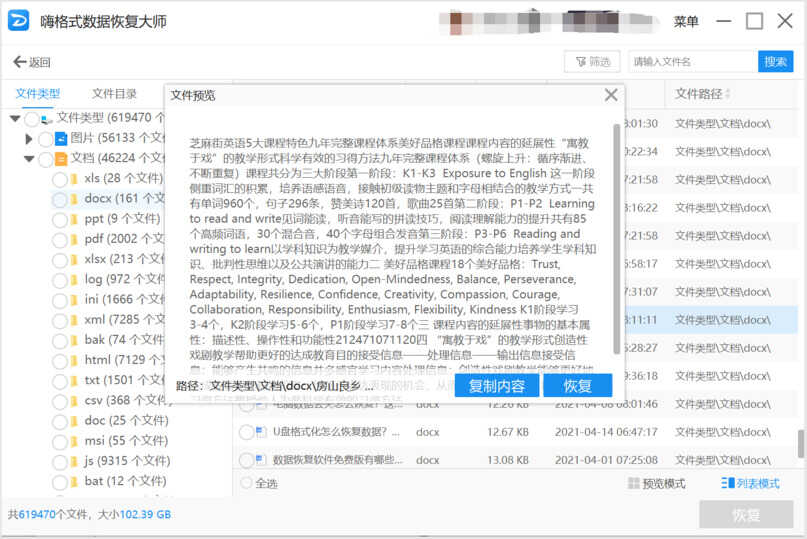Click the file list vertical scrollbar

coord(801,444)
